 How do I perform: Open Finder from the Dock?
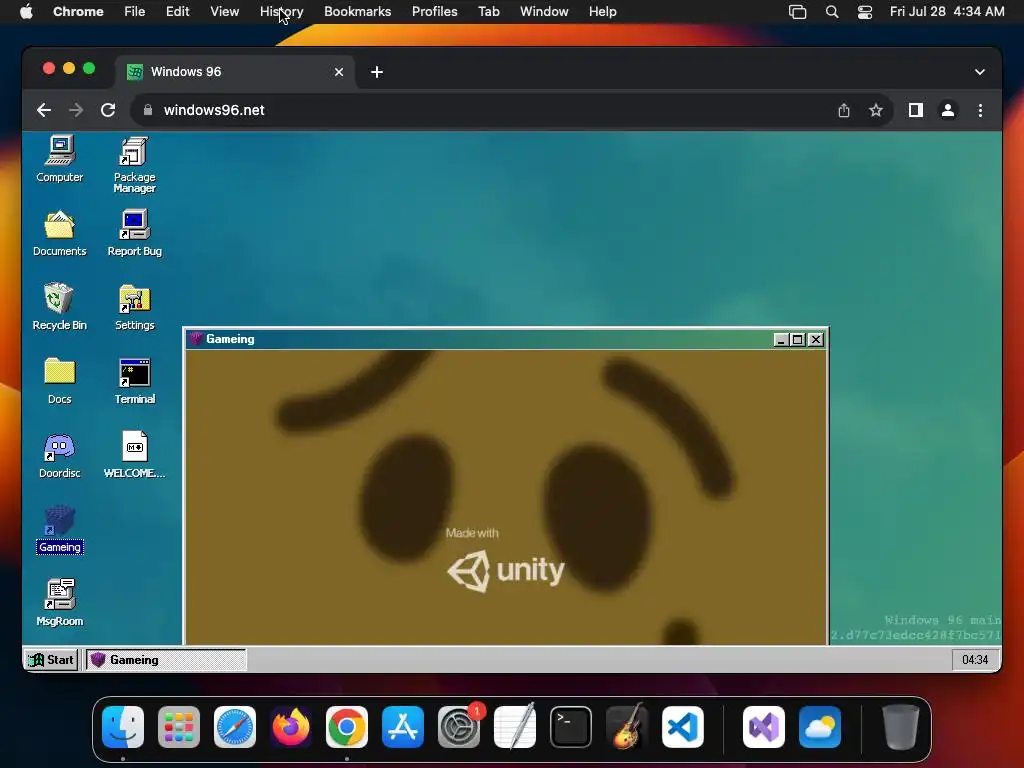123,727
